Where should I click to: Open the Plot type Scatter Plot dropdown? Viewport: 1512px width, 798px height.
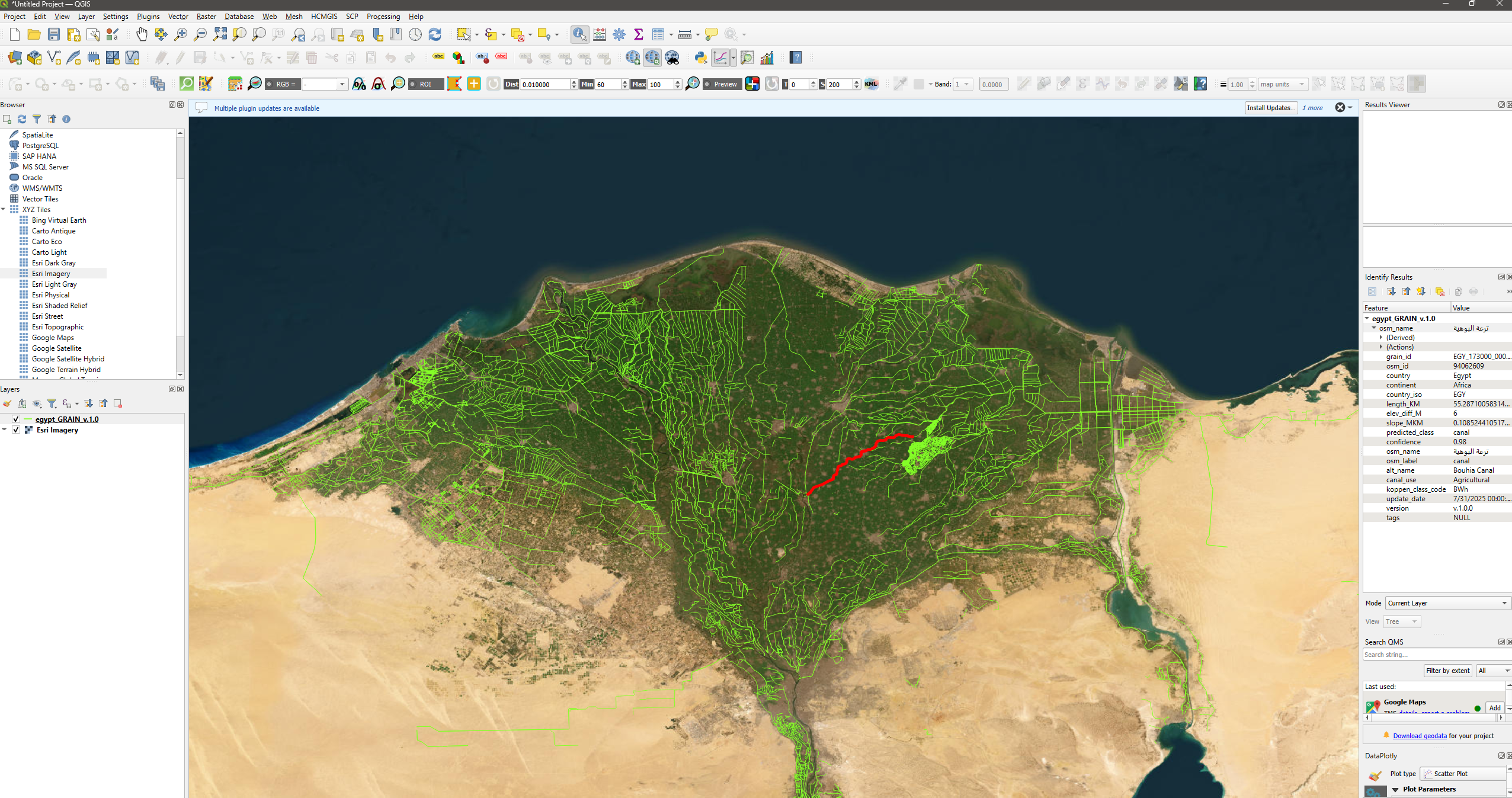coord(1463,774)
